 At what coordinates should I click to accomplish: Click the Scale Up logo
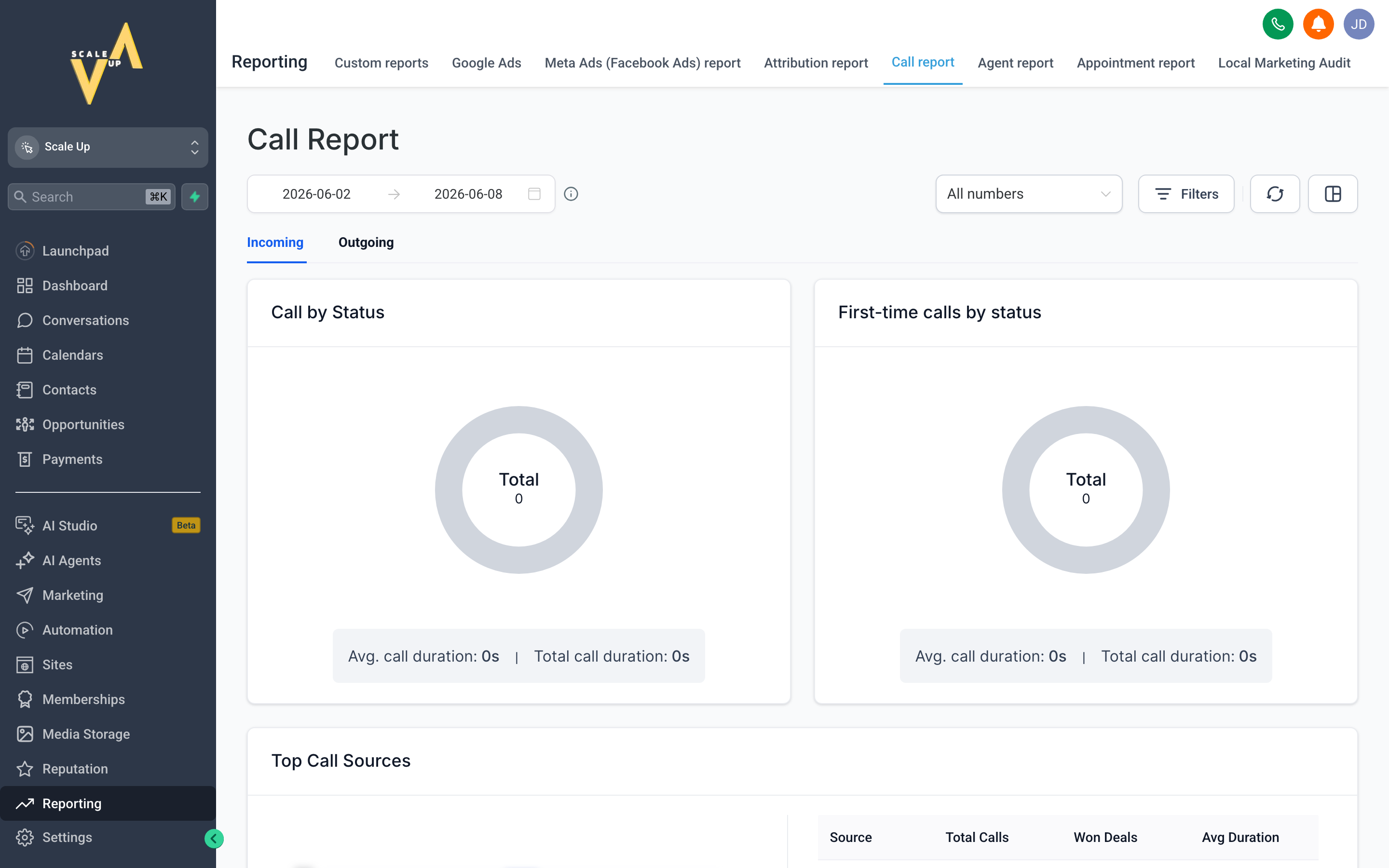pos(108,63)
